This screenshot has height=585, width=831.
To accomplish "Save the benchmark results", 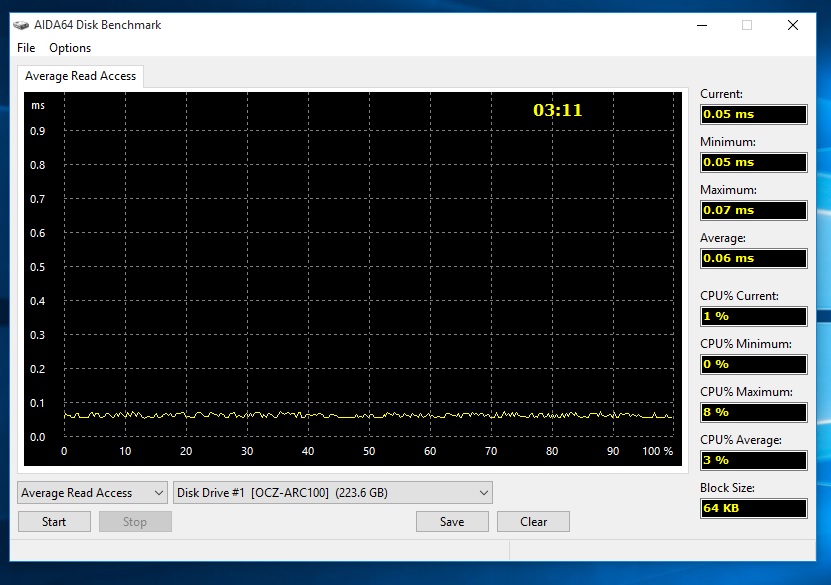I will [452, 521].
